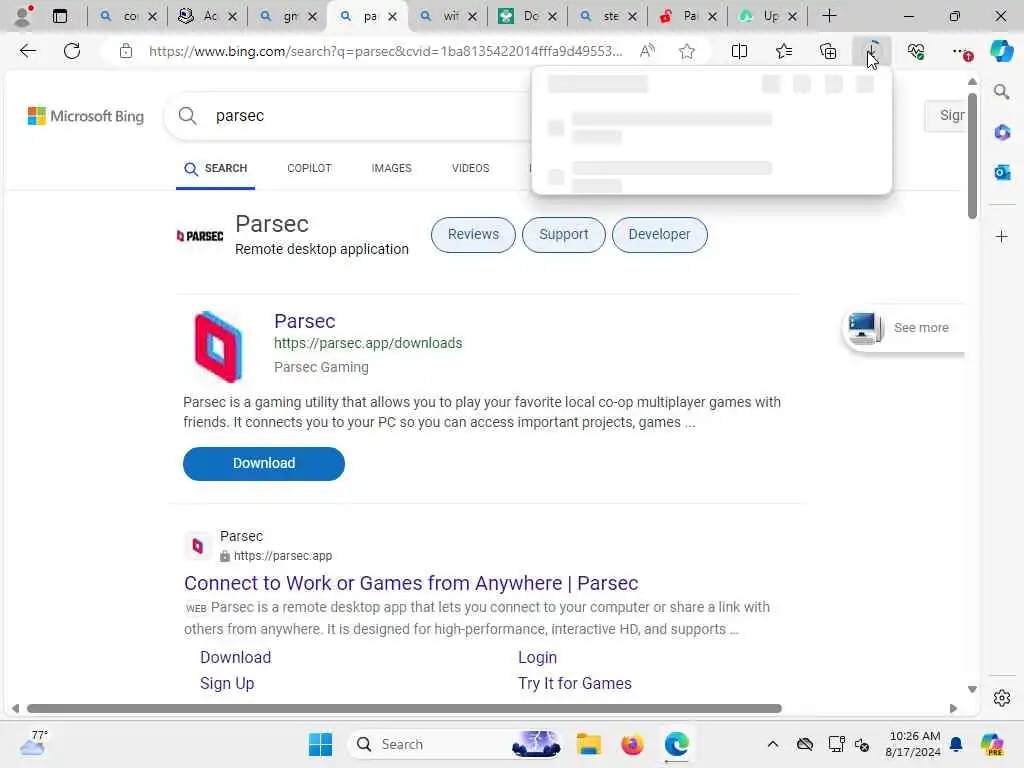The width and height of the screenshot is (1024, 768).
Task: Open sidebar settings gear icon
Action: coord(1002,698)
